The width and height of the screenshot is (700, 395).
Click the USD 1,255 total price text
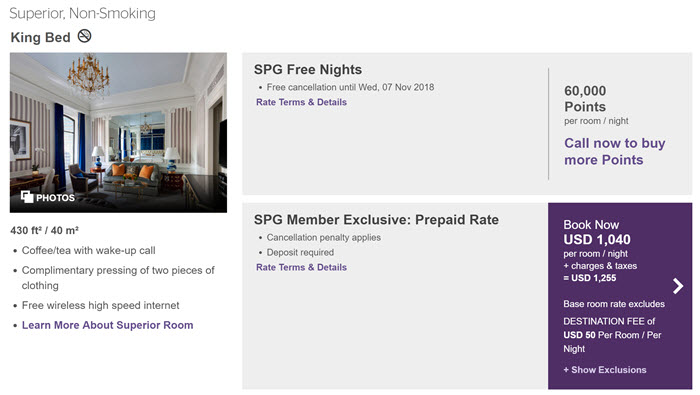(590, 278)
